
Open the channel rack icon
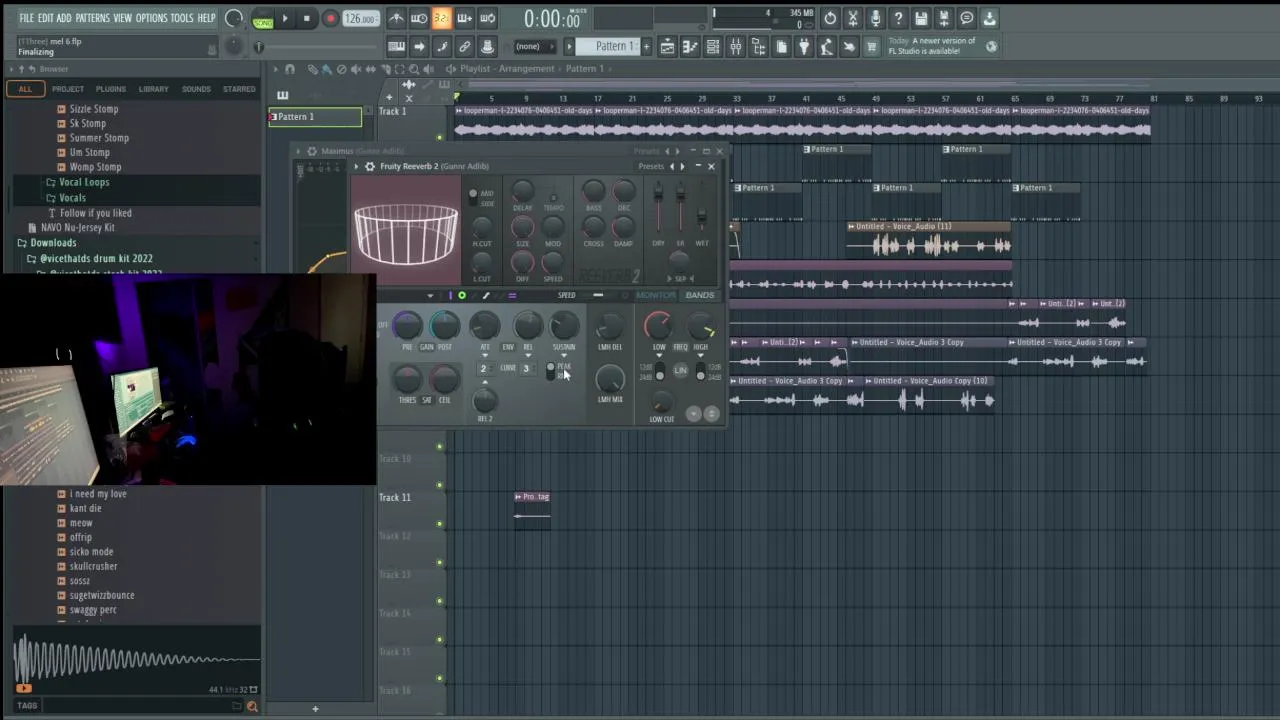click(x=713, y=46)
